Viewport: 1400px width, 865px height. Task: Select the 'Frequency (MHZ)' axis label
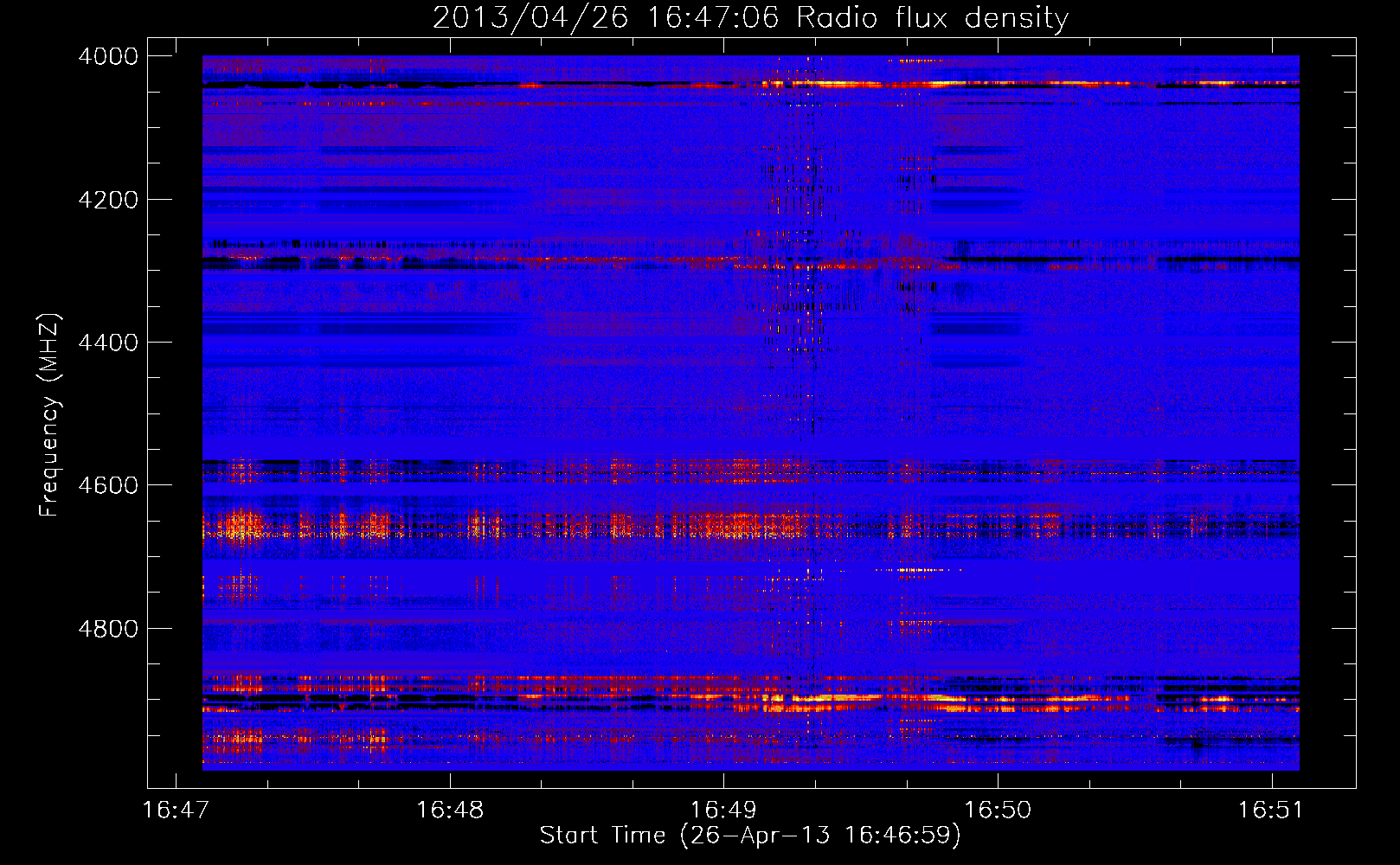point(50,415)
